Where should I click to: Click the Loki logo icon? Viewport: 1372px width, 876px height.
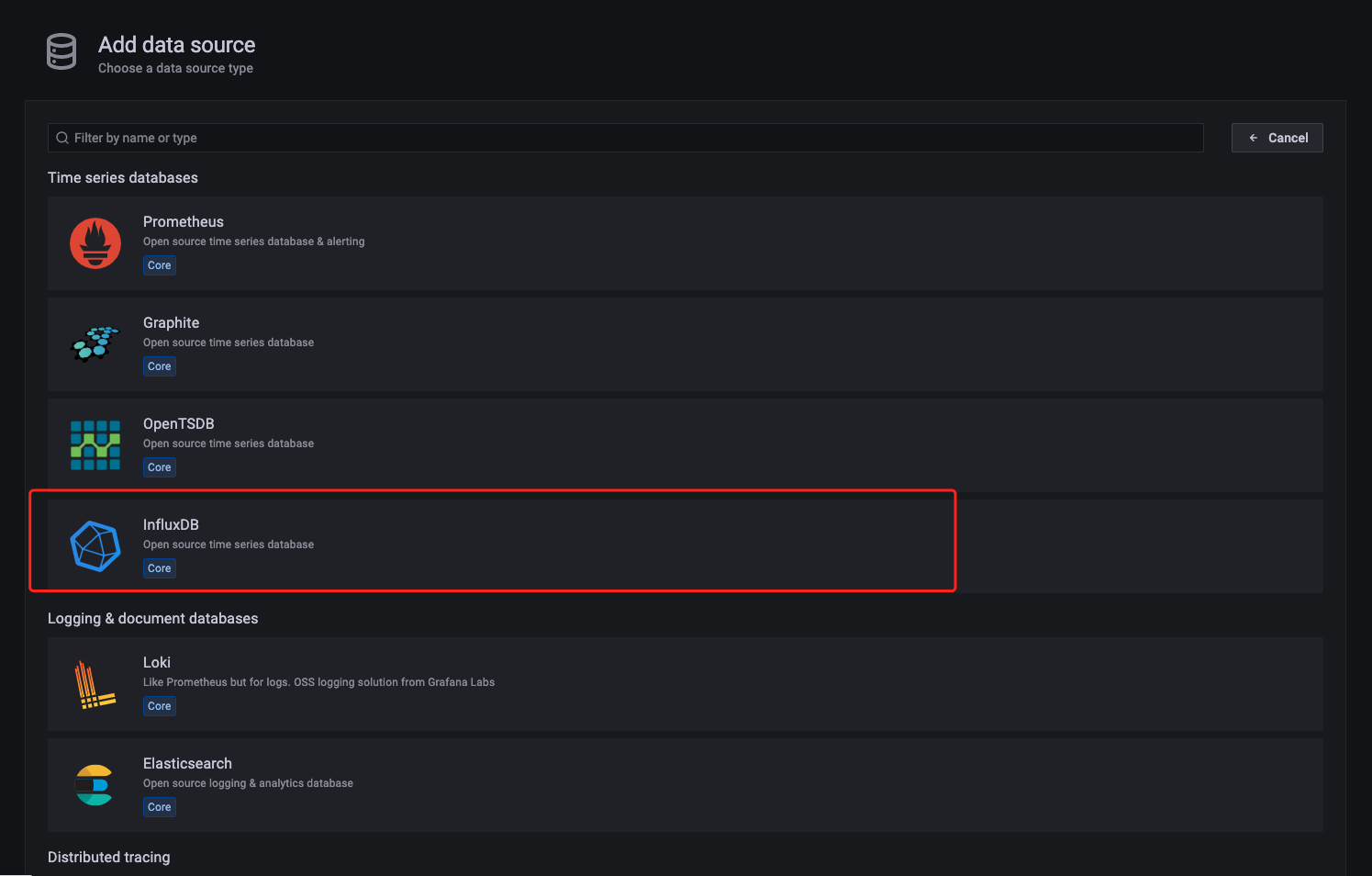click(95, 685)
